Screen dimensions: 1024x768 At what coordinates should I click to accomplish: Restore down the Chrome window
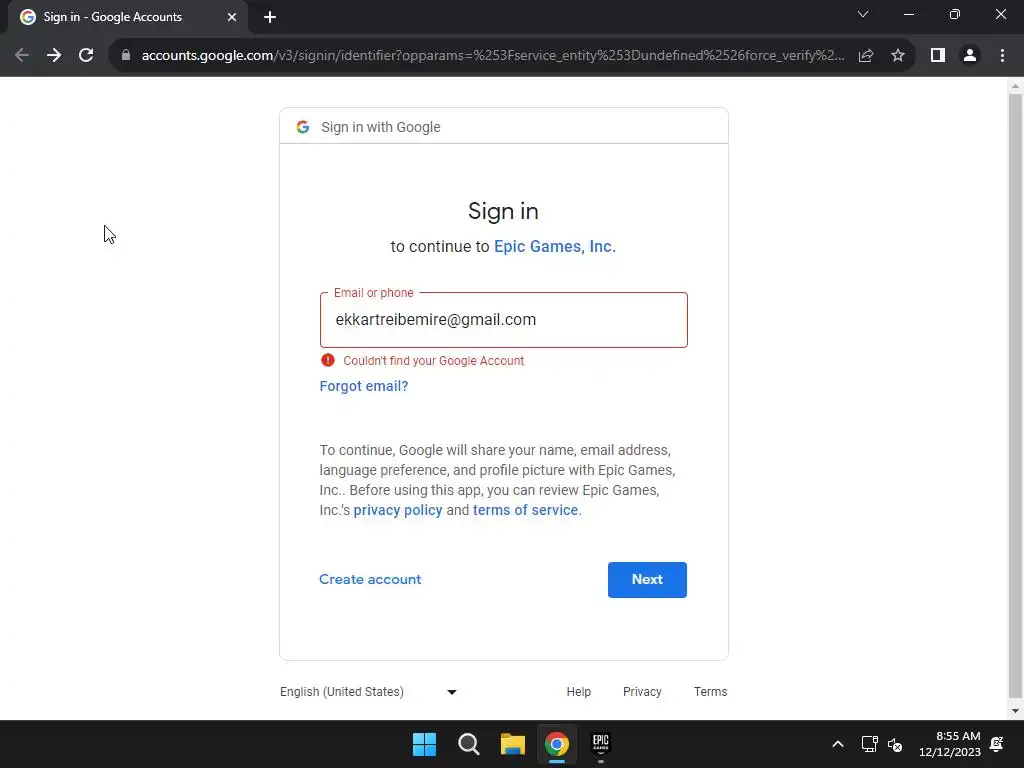tap(955, 14)
